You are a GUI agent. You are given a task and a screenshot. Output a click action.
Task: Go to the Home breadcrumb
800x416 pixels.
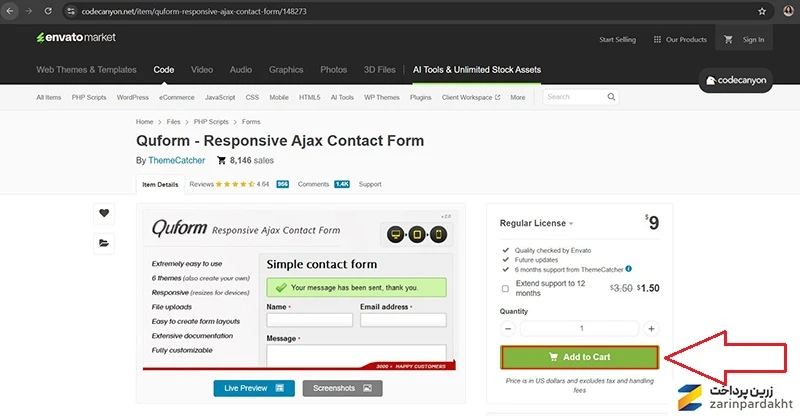tap(144, 121)
